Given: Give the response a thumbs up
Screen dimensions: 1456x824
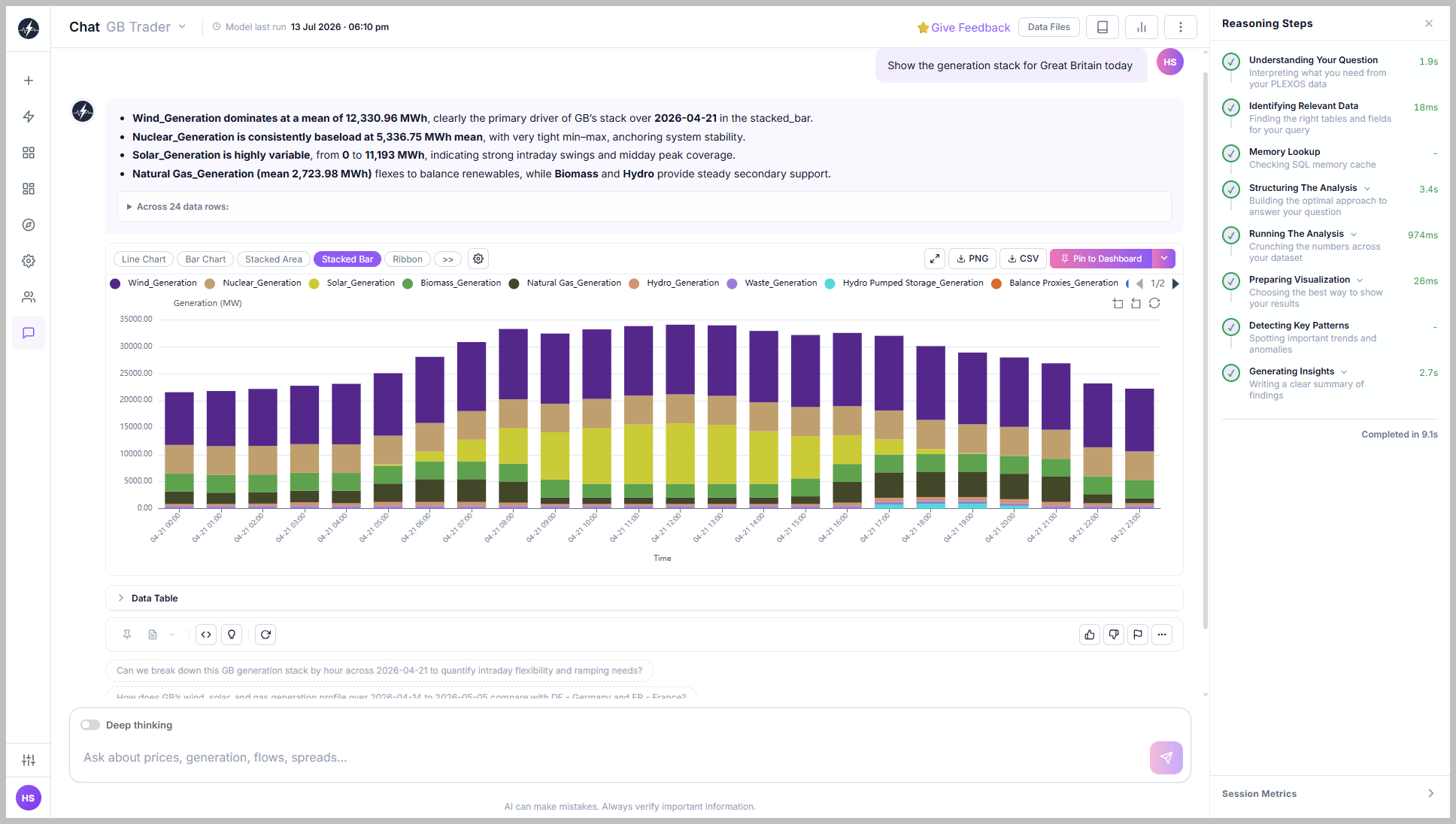Looking at the screenshot, I should pos(1090,635).
